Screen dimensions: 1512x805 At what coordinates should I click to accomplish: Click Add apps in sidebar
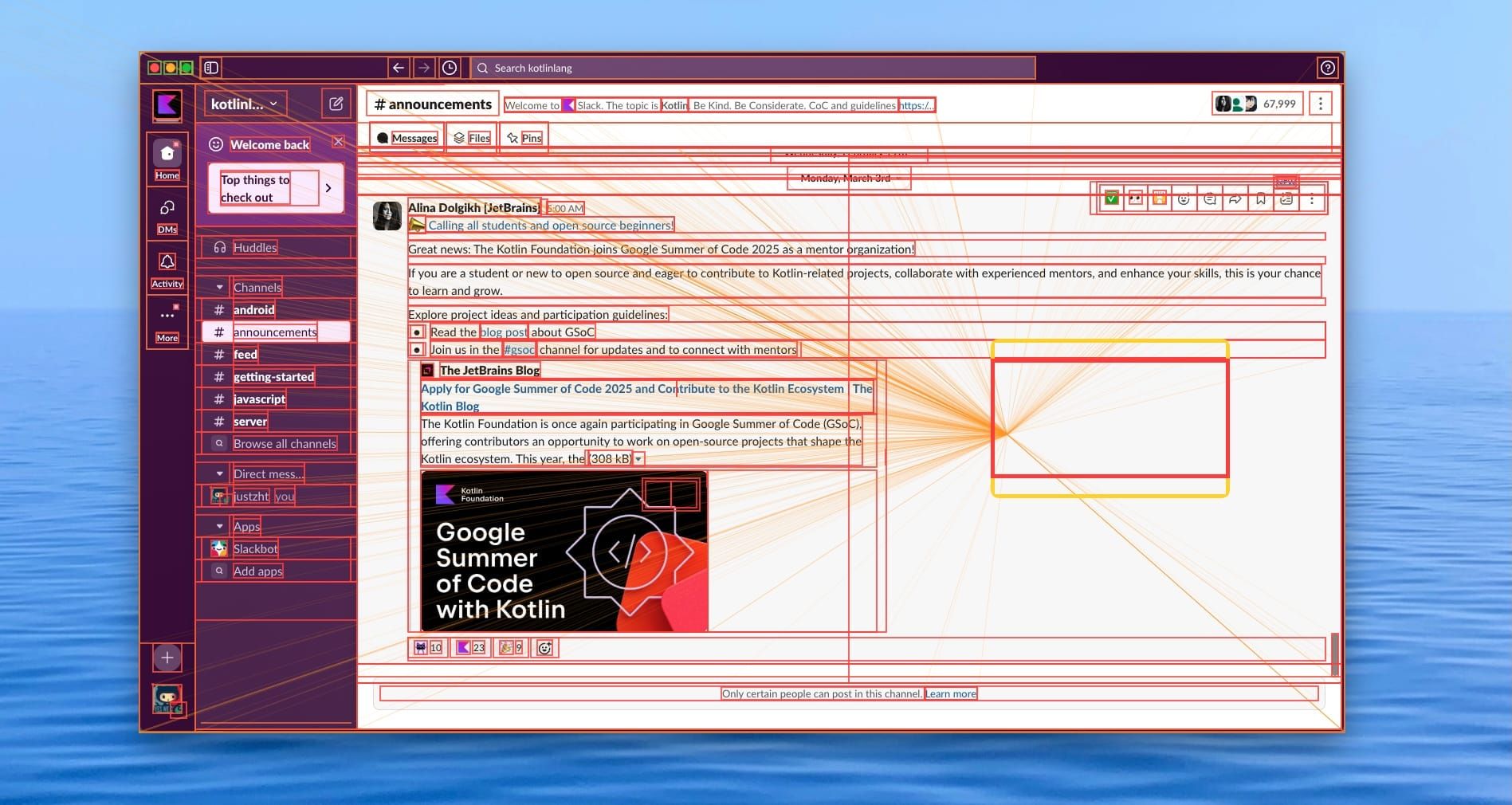coord(276,571)
